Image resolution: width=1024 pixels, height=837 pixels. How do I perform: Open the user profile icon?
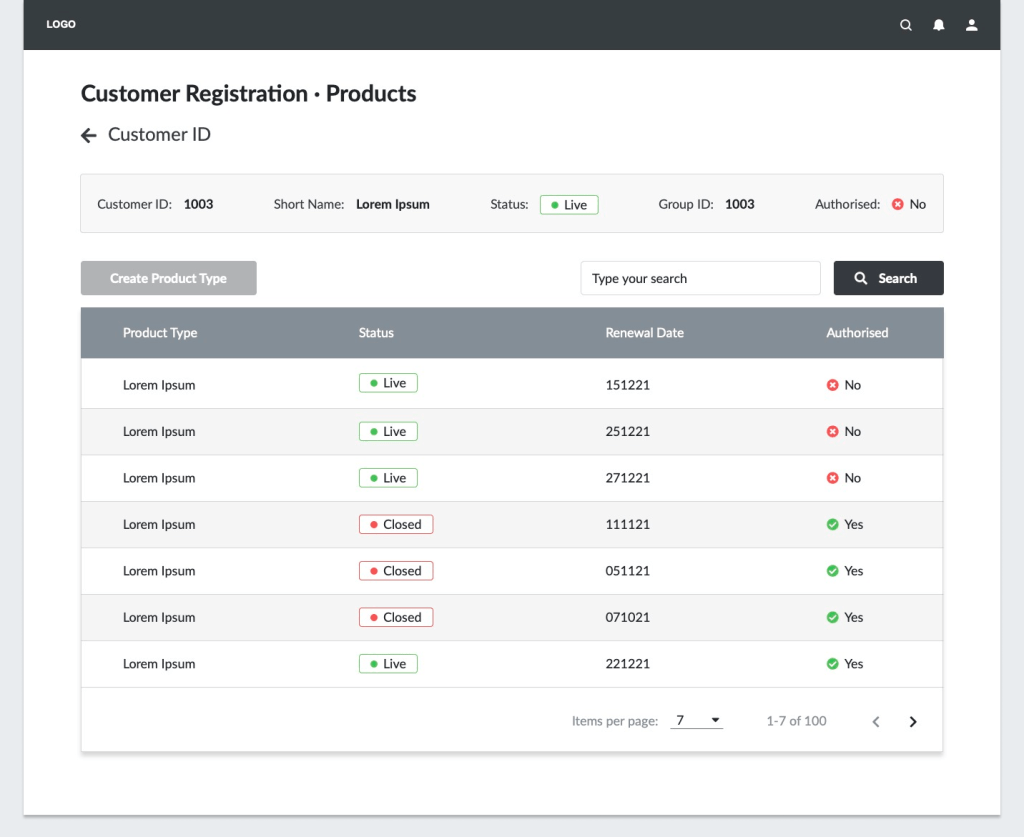[971, 25]
